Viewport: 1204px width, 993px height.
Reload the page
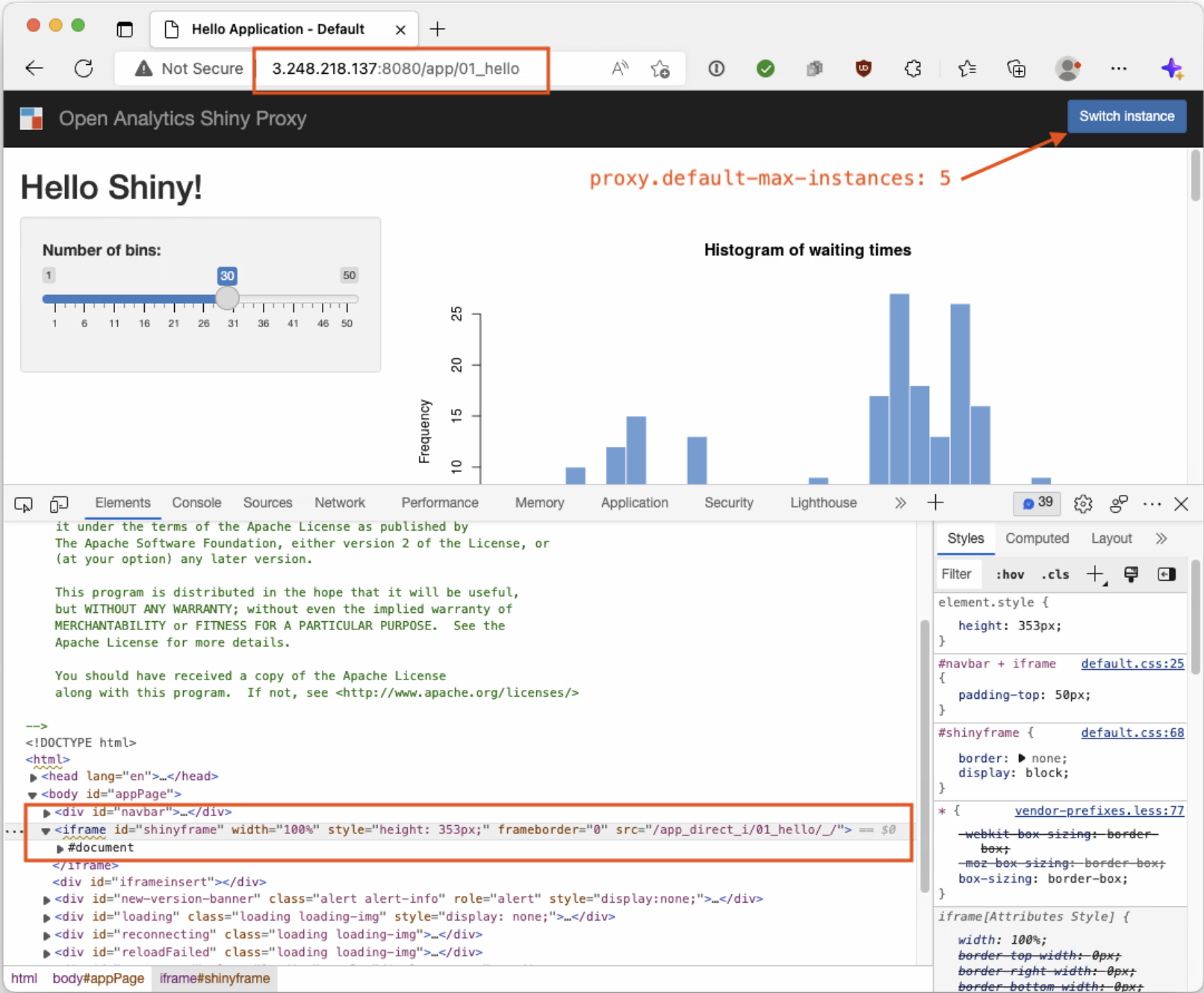[x=84, y=68]
